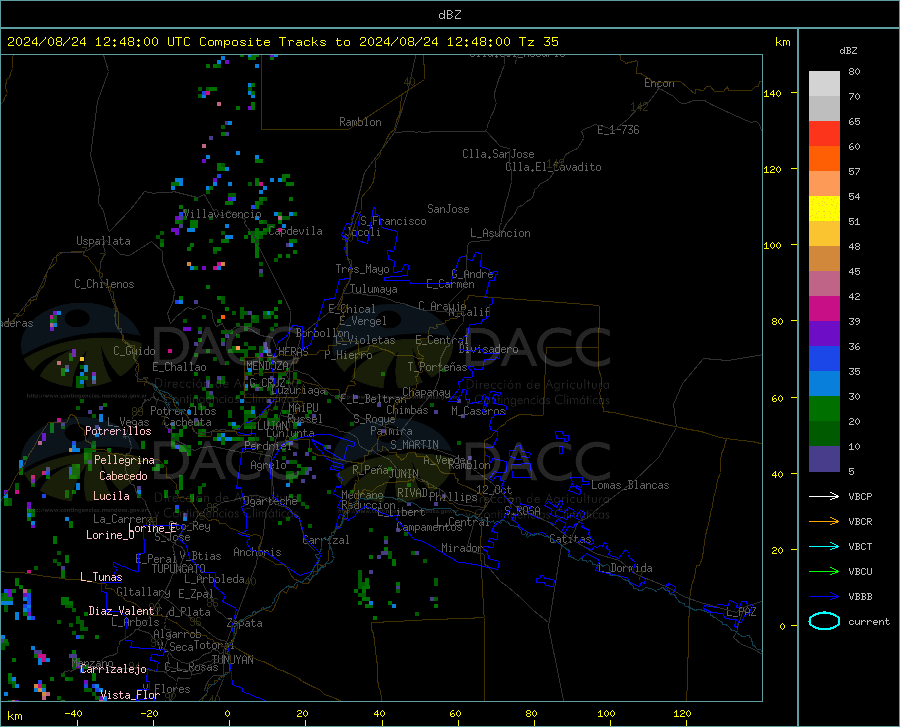This screenshot has height=727, width=900.
Task: Click the E_1-736 label
Action: tap(618, 130)
